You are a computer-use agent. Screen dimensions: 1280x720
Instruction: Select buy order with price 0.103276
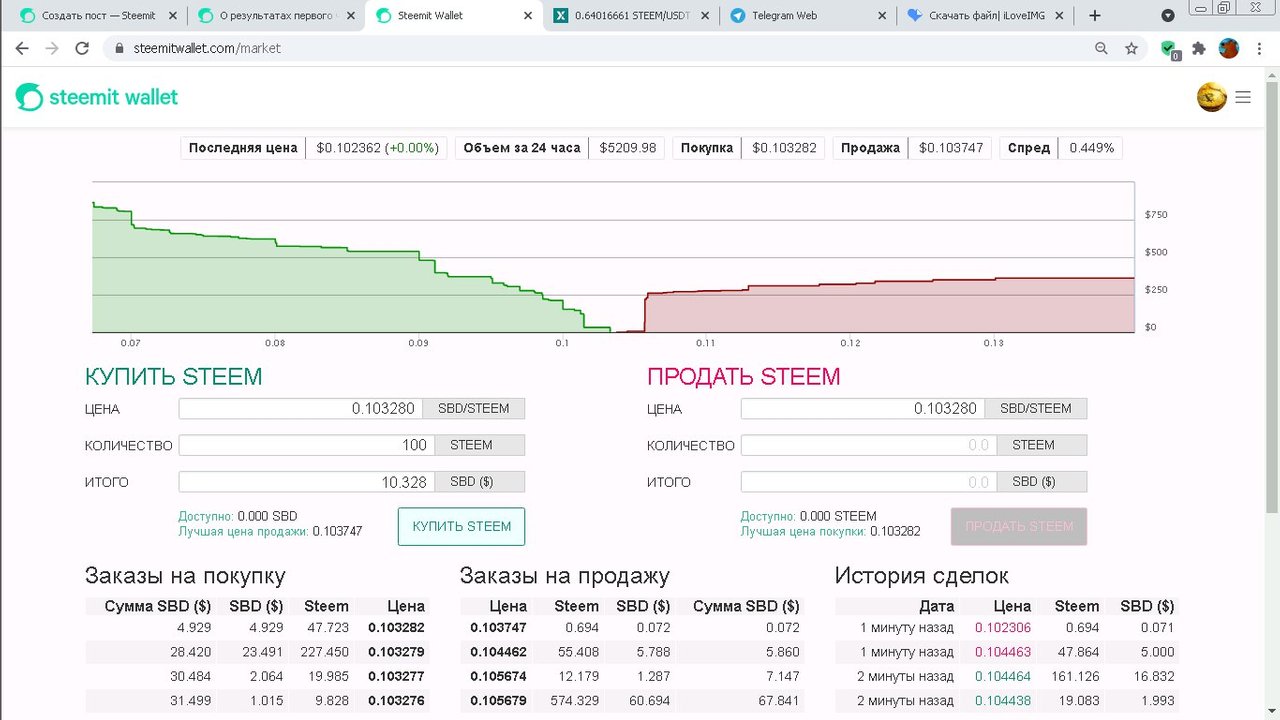pyautogui.click(x=257, y=700)
